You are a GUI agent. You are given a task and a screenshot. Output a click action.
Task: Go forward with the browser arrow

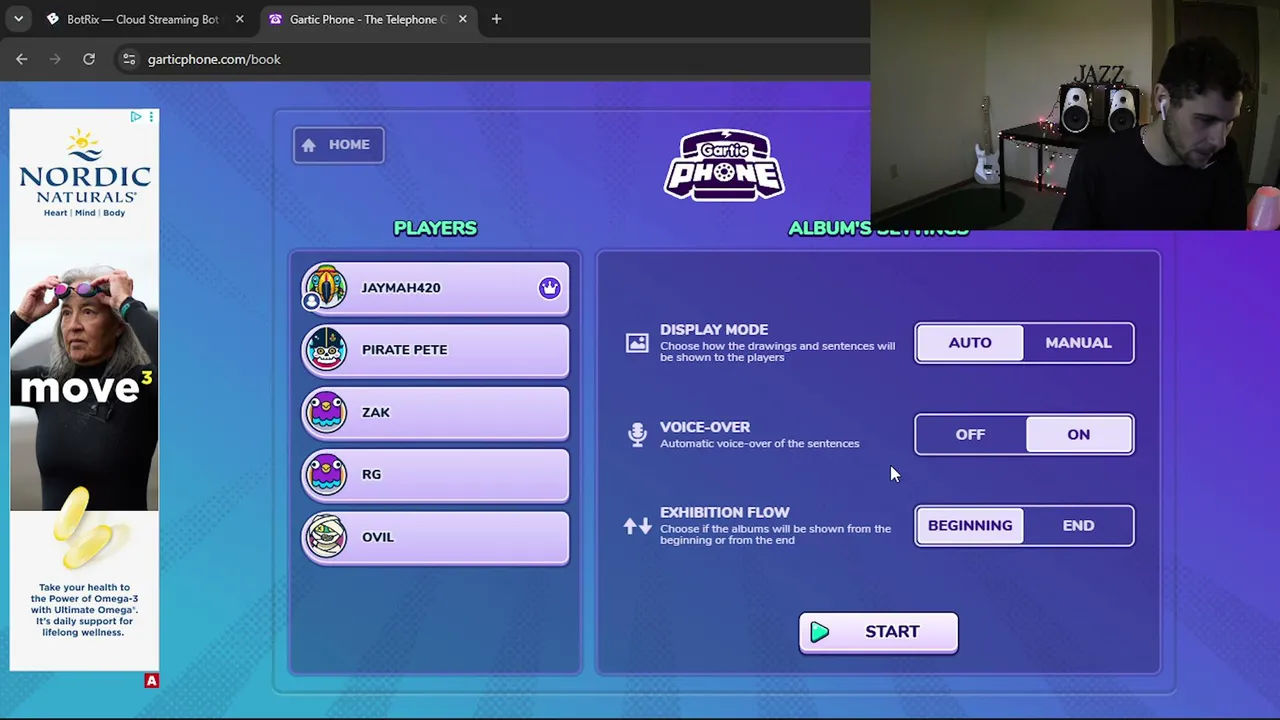(x=55, y=59)
